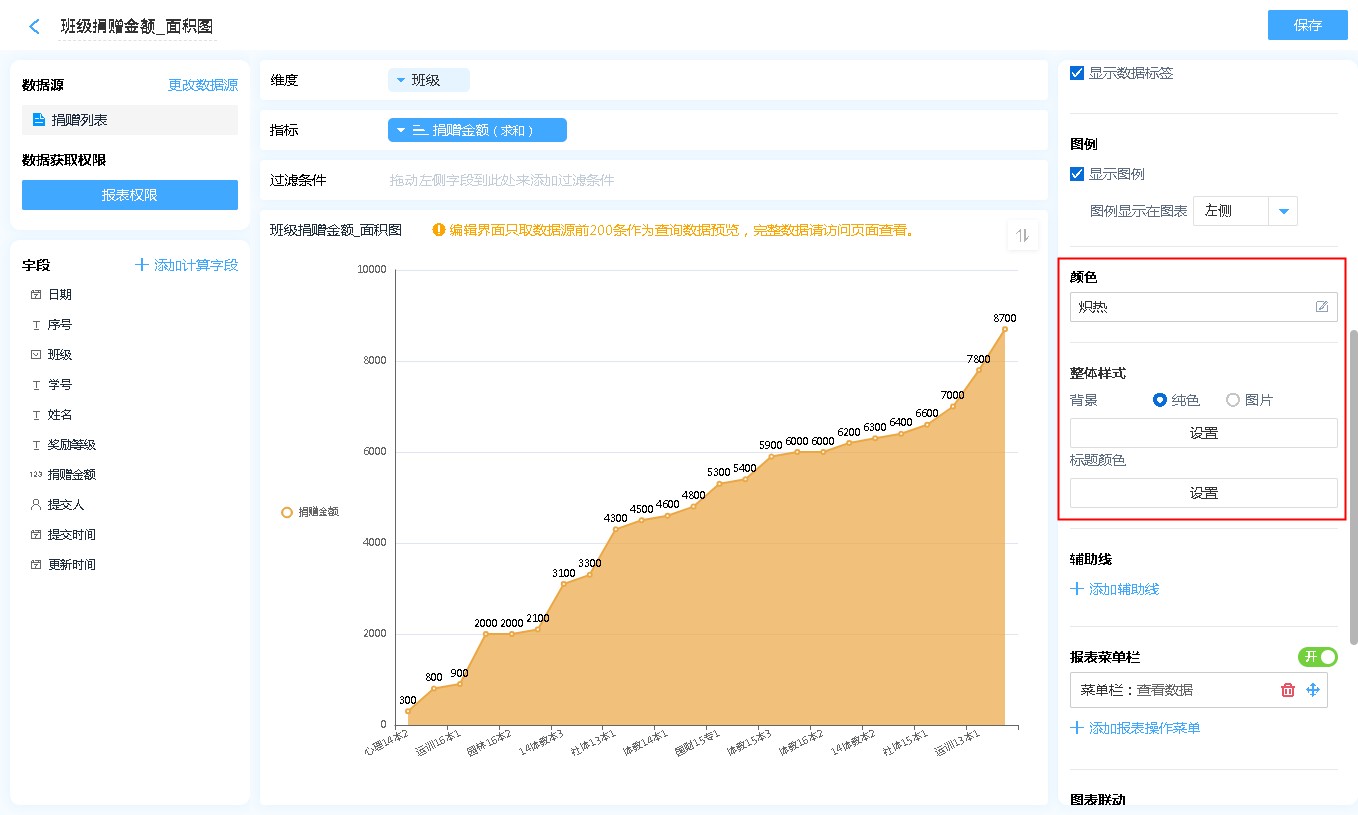1358x815 pixels.
Task: Click the 更改数据源 link
Action: coord(203,86)
